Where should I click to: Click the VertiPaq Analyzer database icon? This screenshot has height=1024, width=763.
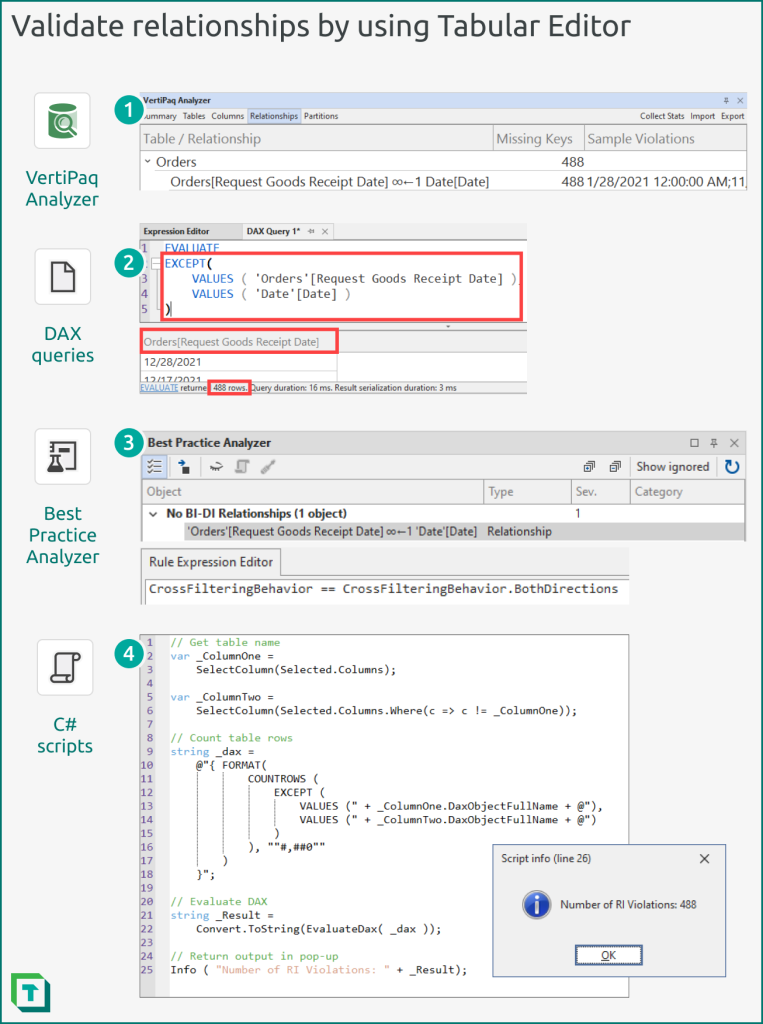pyautogui.click(x=62, y=121)
